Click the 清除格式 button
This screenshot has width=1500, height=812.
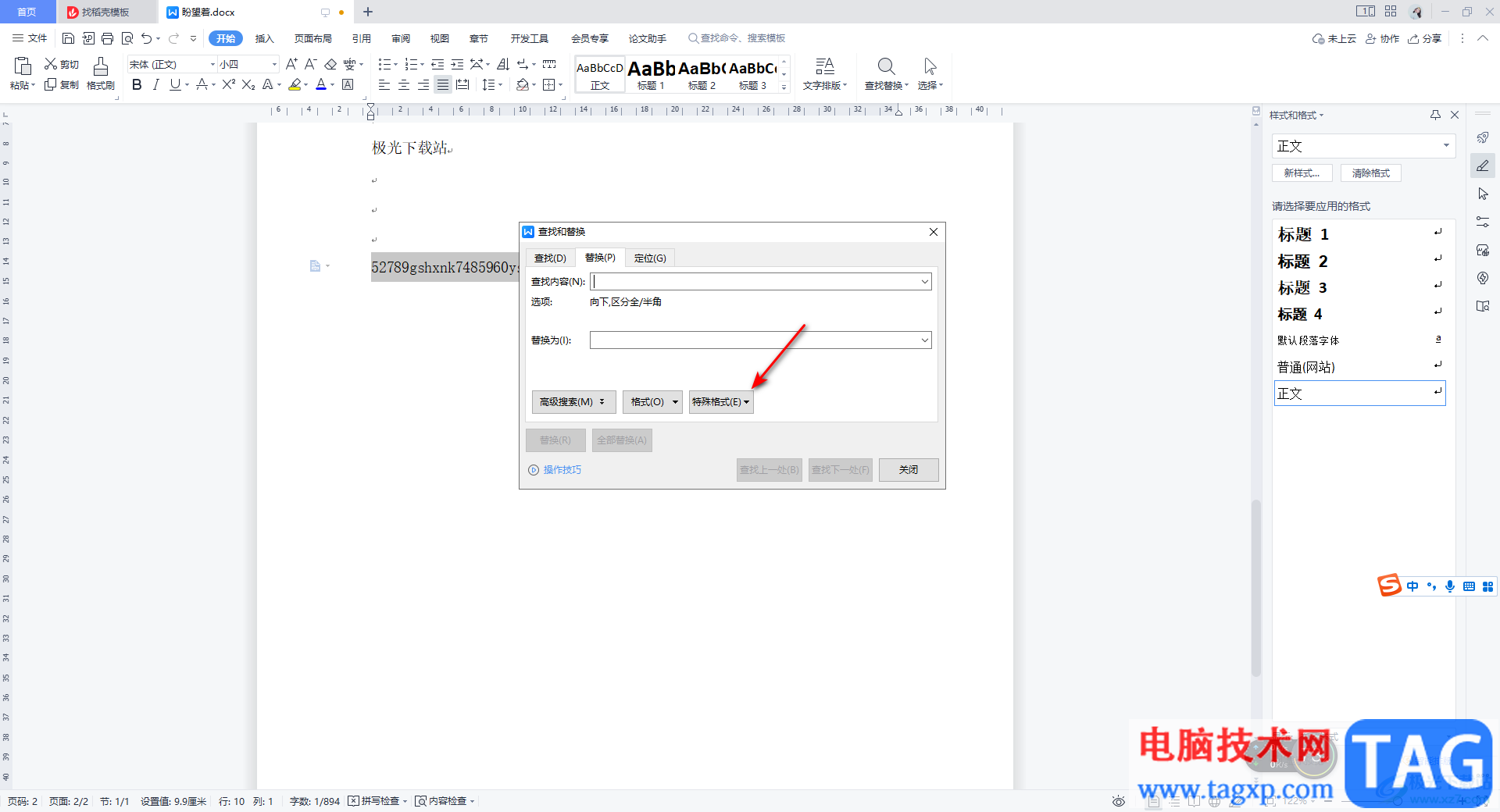point(1371,173)
